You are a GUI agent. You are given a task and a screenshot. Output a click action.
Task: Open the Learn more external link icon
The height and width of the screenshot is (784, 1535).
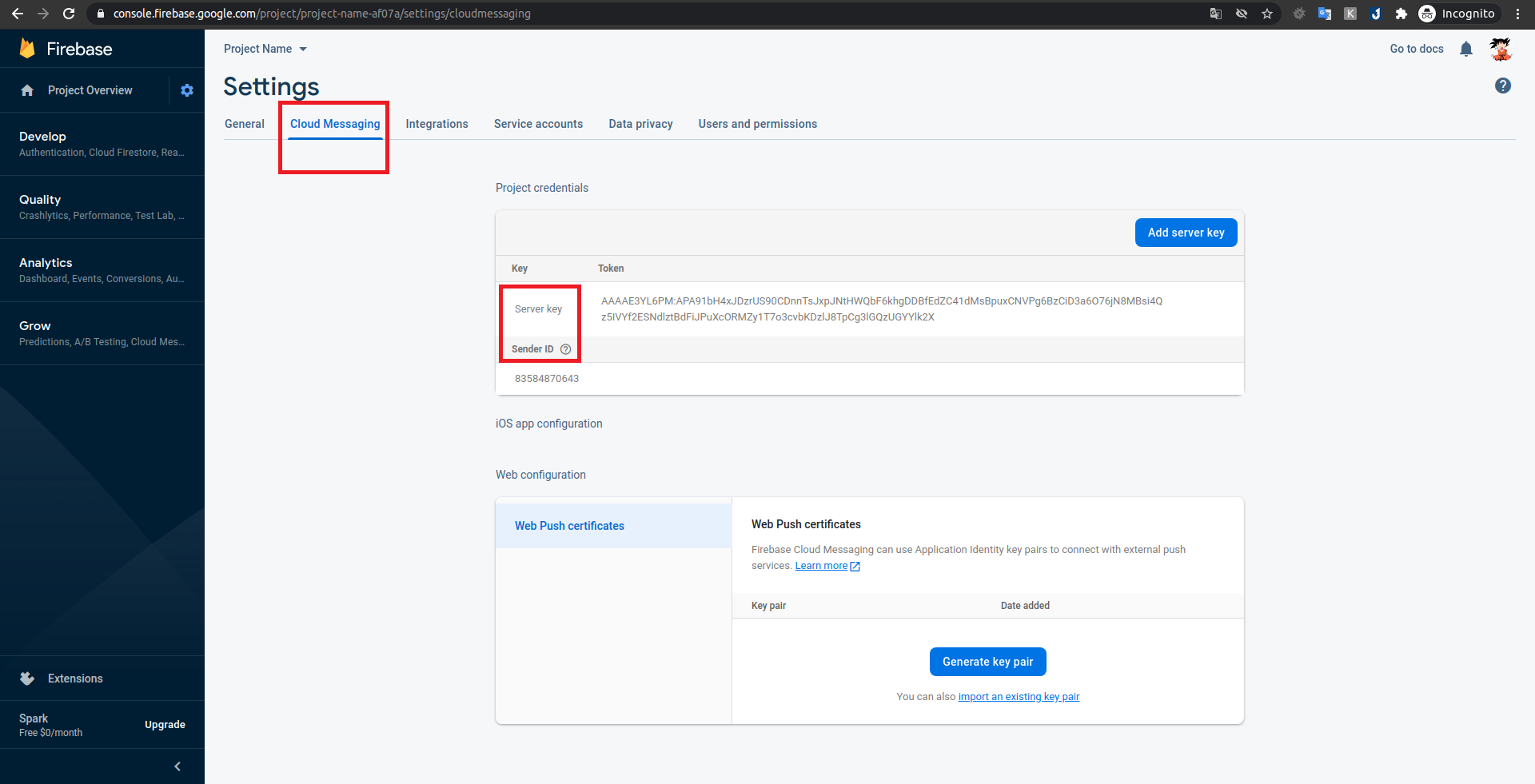855,567
